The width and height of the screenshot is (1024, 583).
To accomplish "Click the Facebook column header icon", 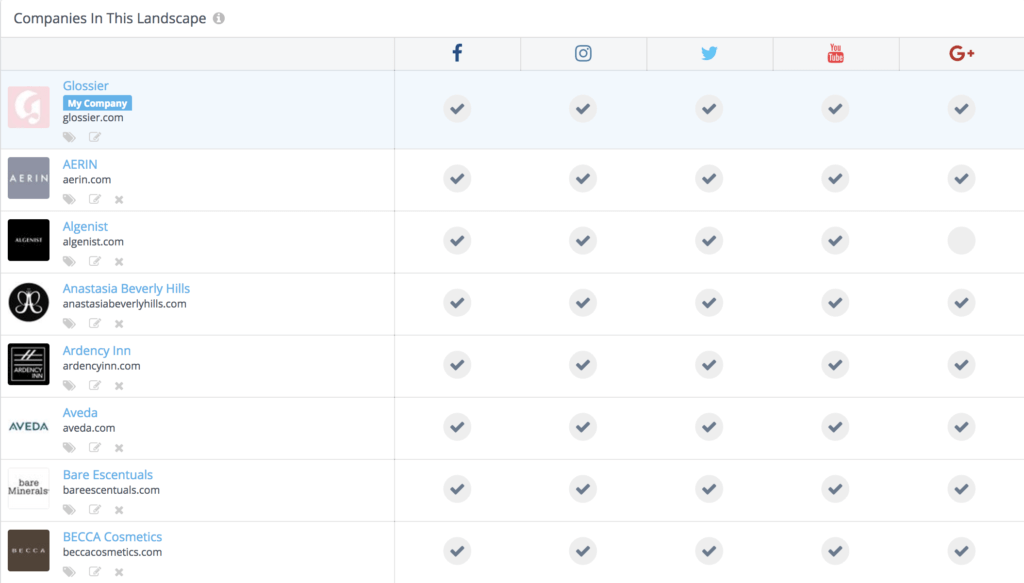I will point(457,53).
